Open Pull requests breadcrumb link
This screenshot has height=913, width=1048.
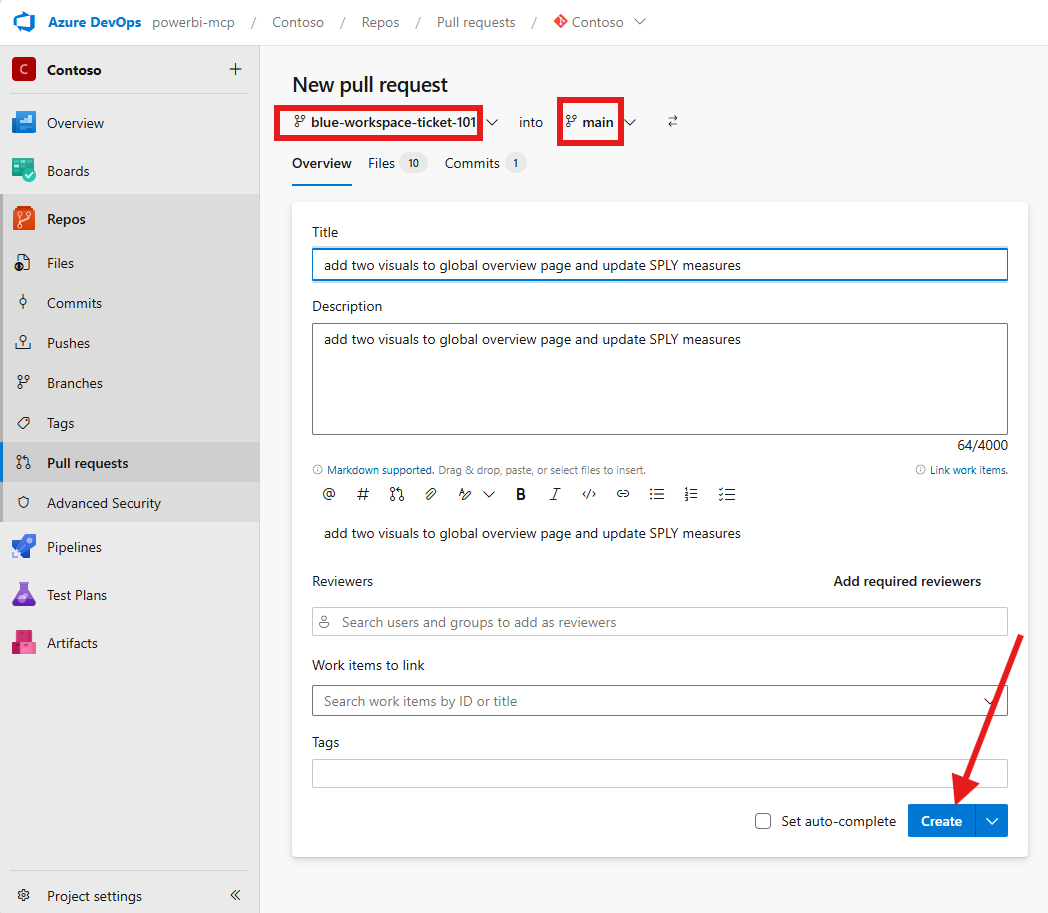pos(476,23)
